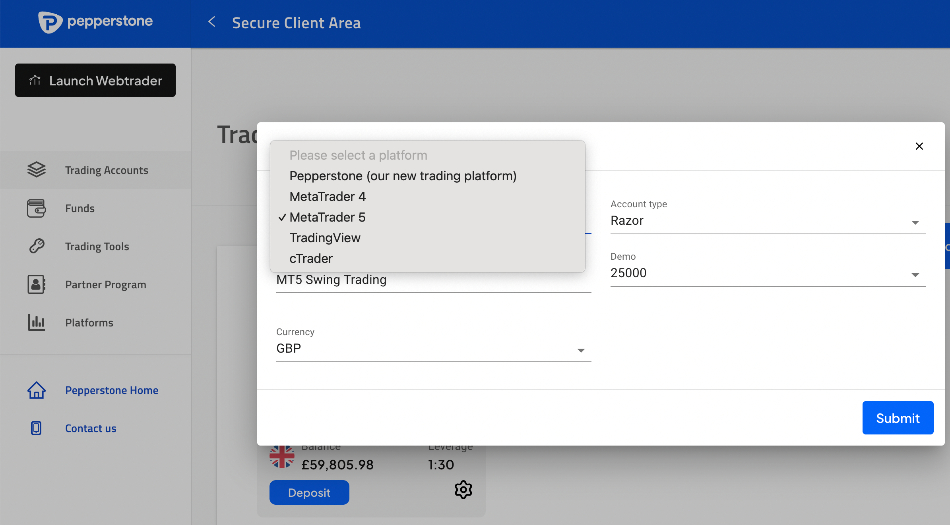Screen dimensions: 950x525
Task: Open the Currency GBP dropdown
Action: click(433, 349)
